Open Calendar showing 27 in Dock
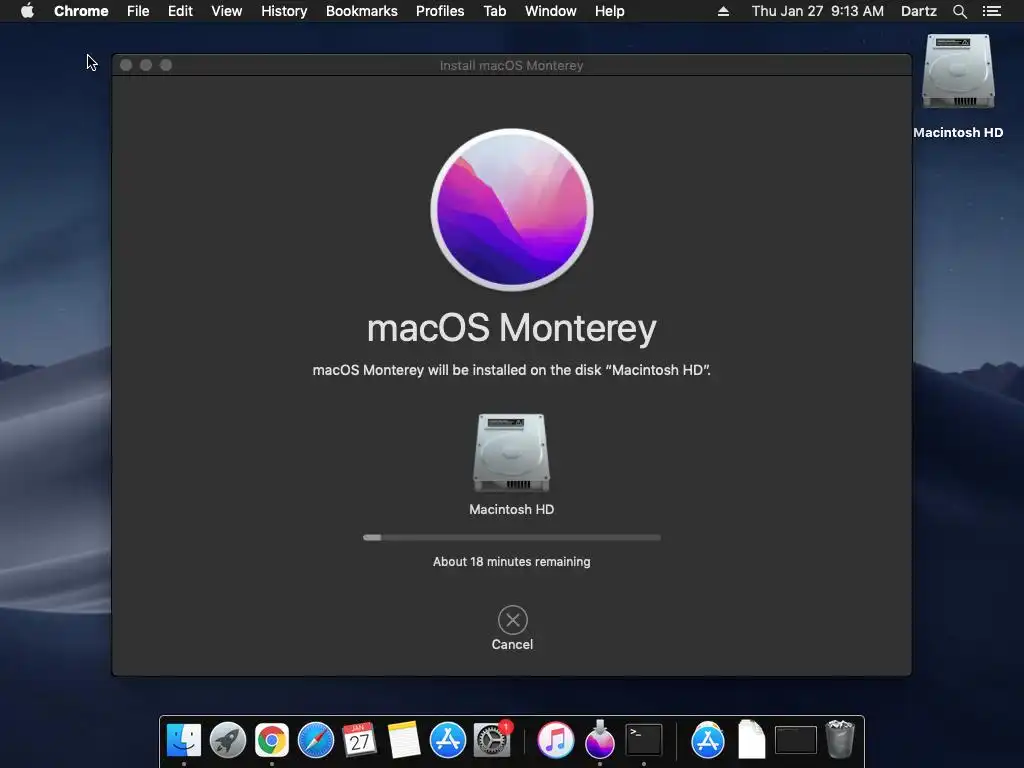Image resolution: width=1024 pixels, height=768 pixels. (x=359, y=740)
